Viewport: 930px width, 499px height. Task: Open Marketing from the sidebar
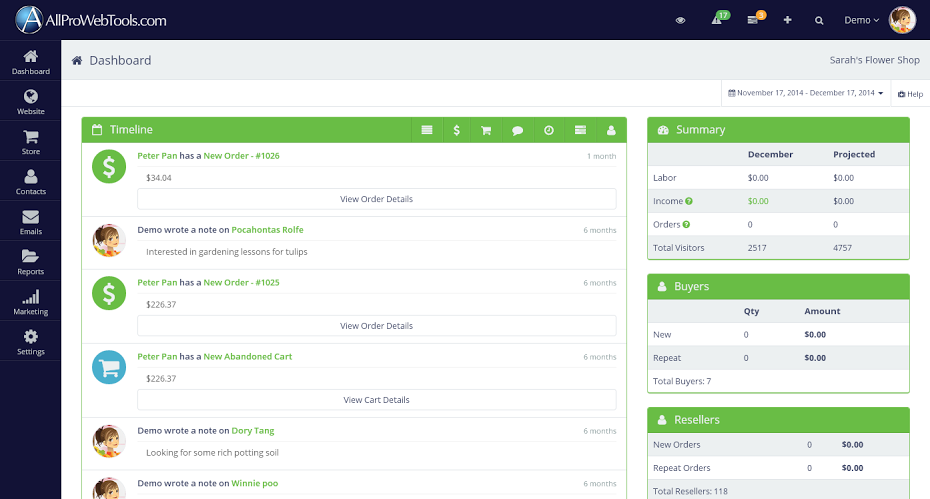[x=30, y=302]
